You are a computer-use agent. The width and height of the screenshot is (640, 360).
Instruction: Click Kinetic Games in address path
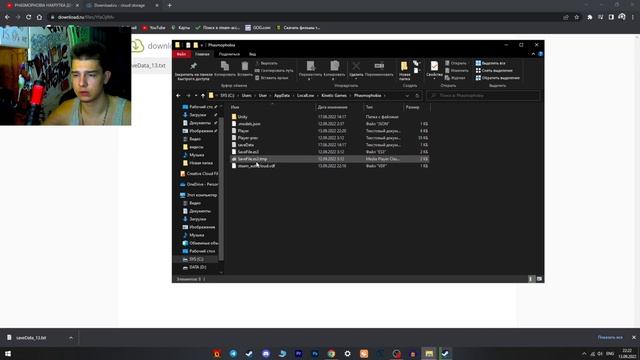point(334,96)
